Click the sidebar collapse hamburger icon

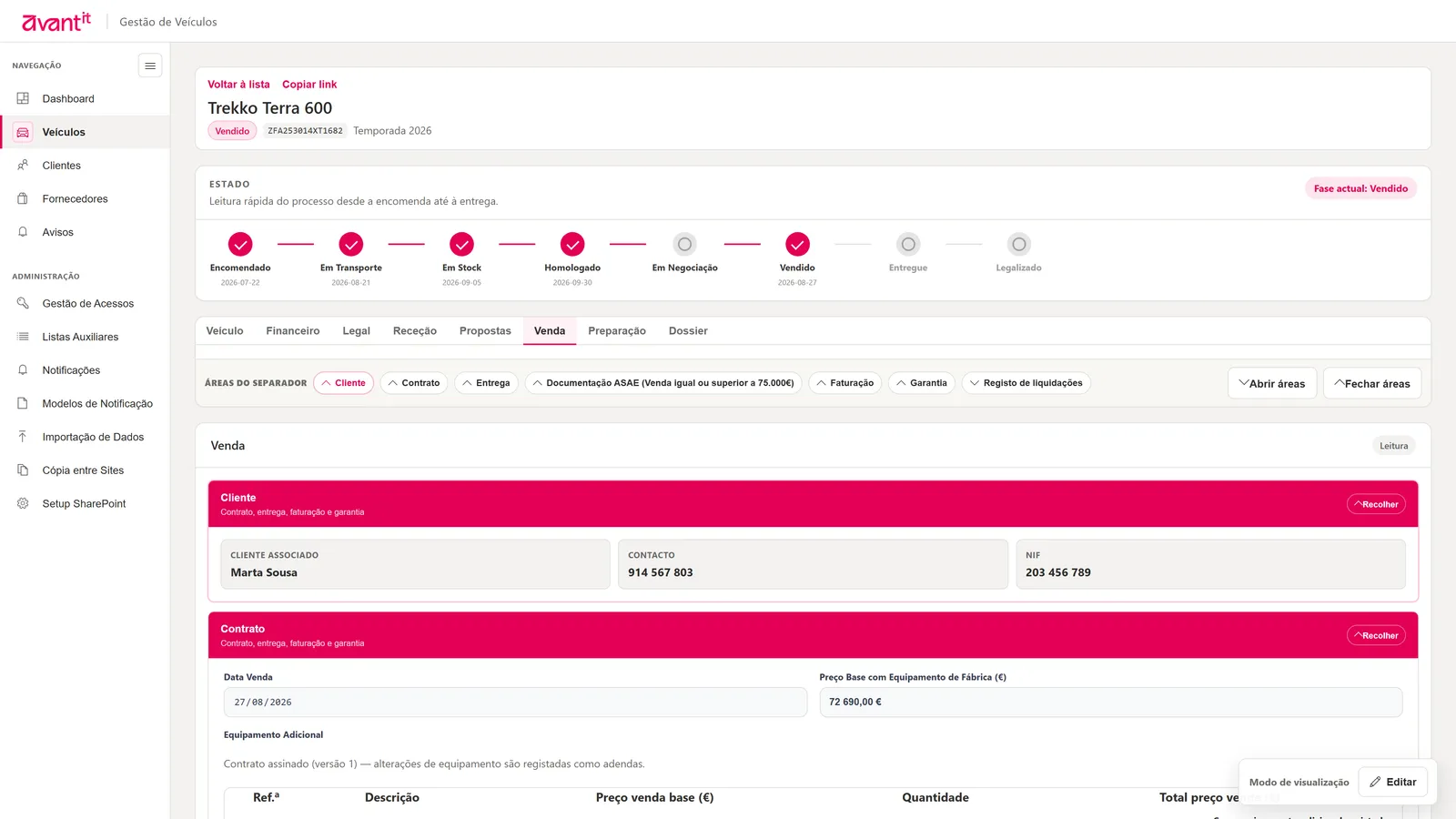[x=150, y=66]
